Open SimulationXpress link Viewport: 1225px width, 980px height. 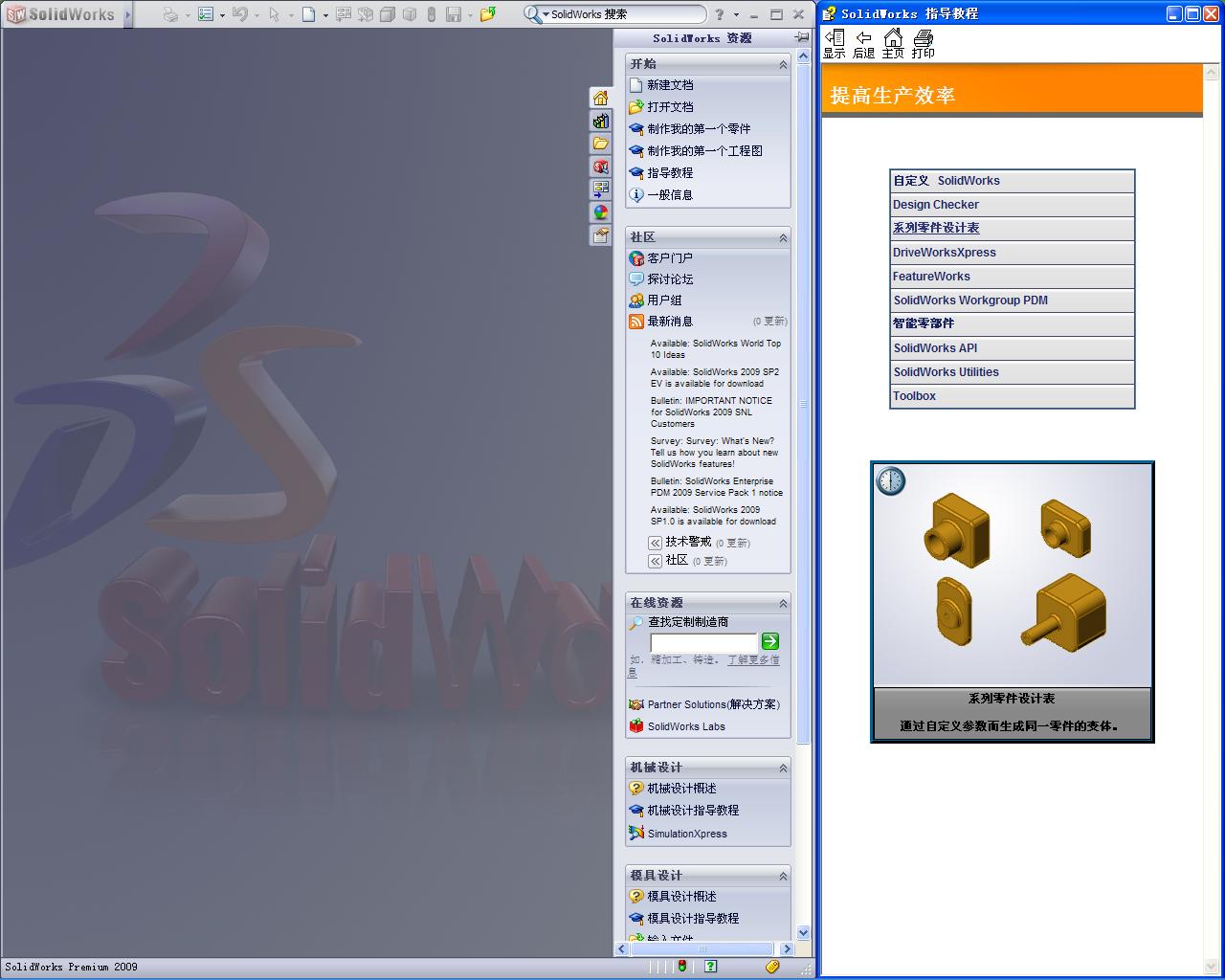tap(687, 834)
